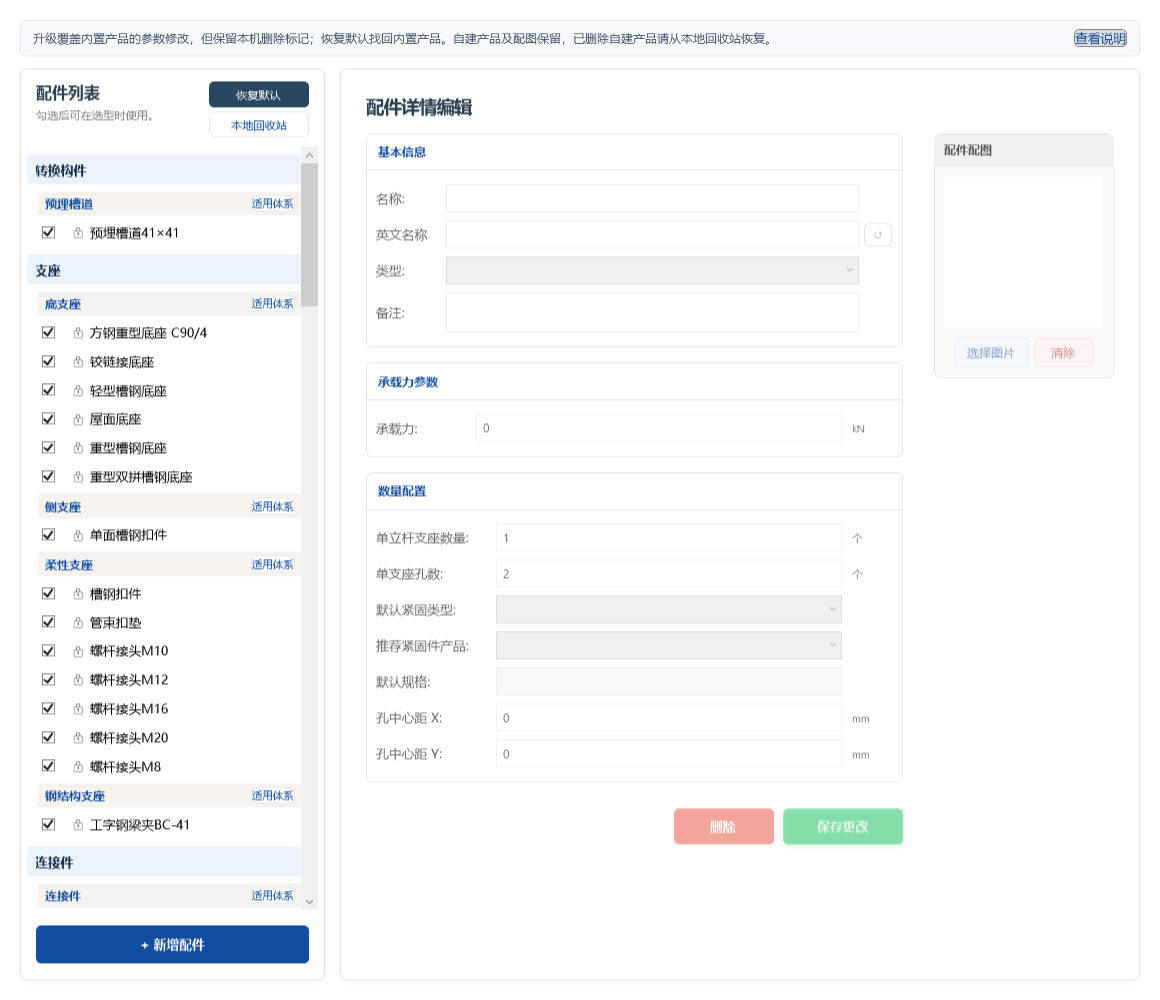The width and height of the screenshot is (1160, 1000).
Task: Click 适用体系 link in 柔性支座 group
Action: [x=272, y=564]
